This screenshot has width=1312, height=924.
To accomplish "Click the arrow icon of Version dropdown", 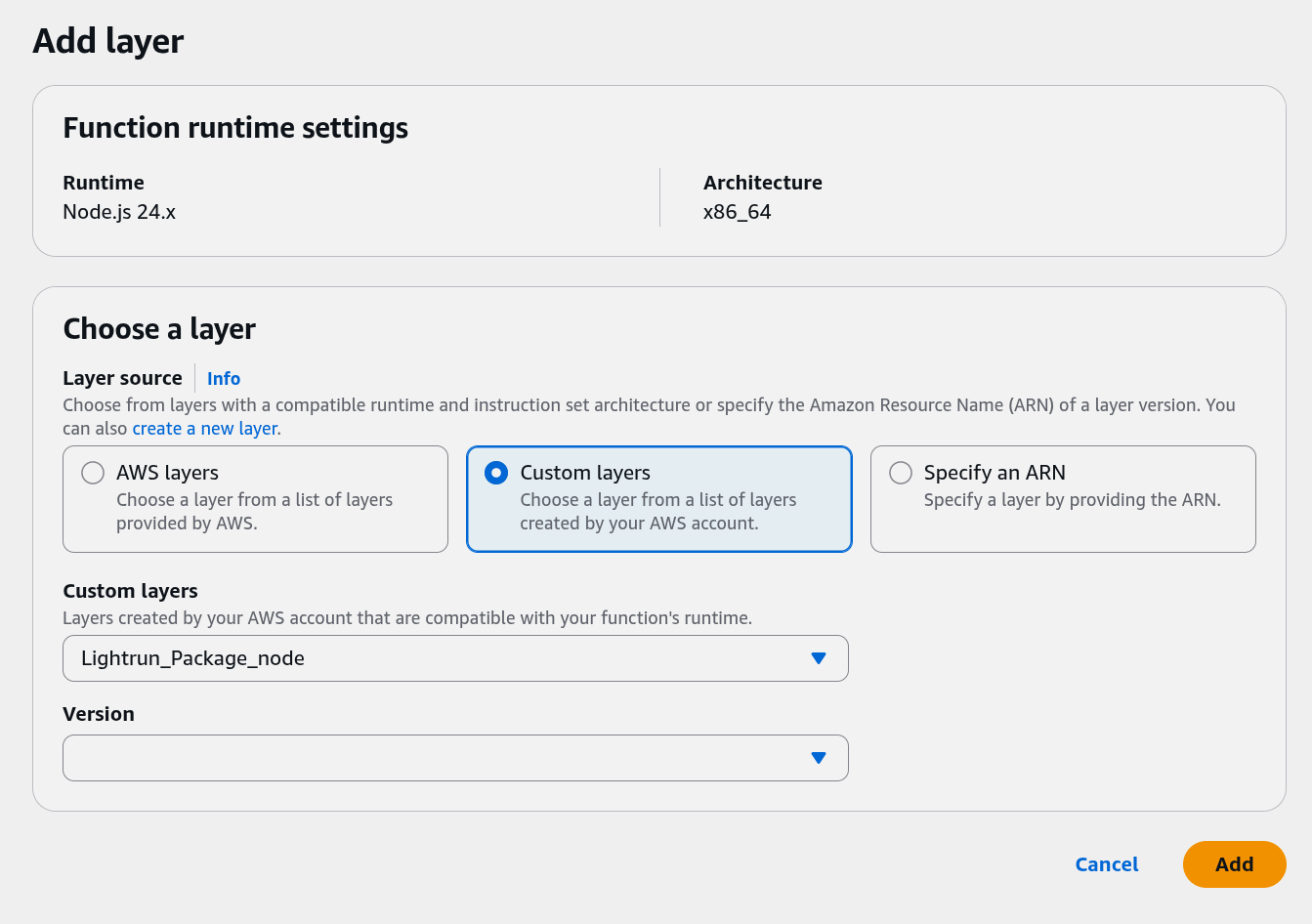I will click(x=819, y=758).
